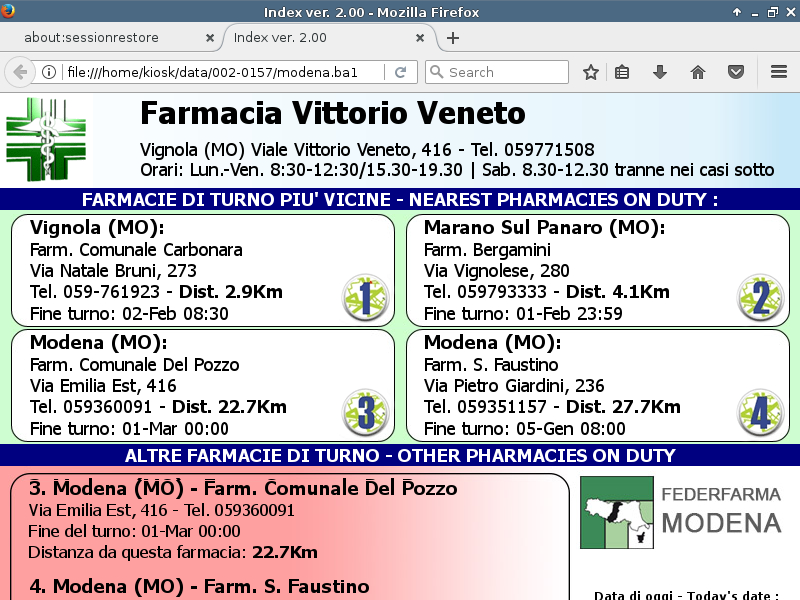The width and height of the screenshot is (800, 600).
Task: Go to Firefox home page icon
Action: point(698,72)
